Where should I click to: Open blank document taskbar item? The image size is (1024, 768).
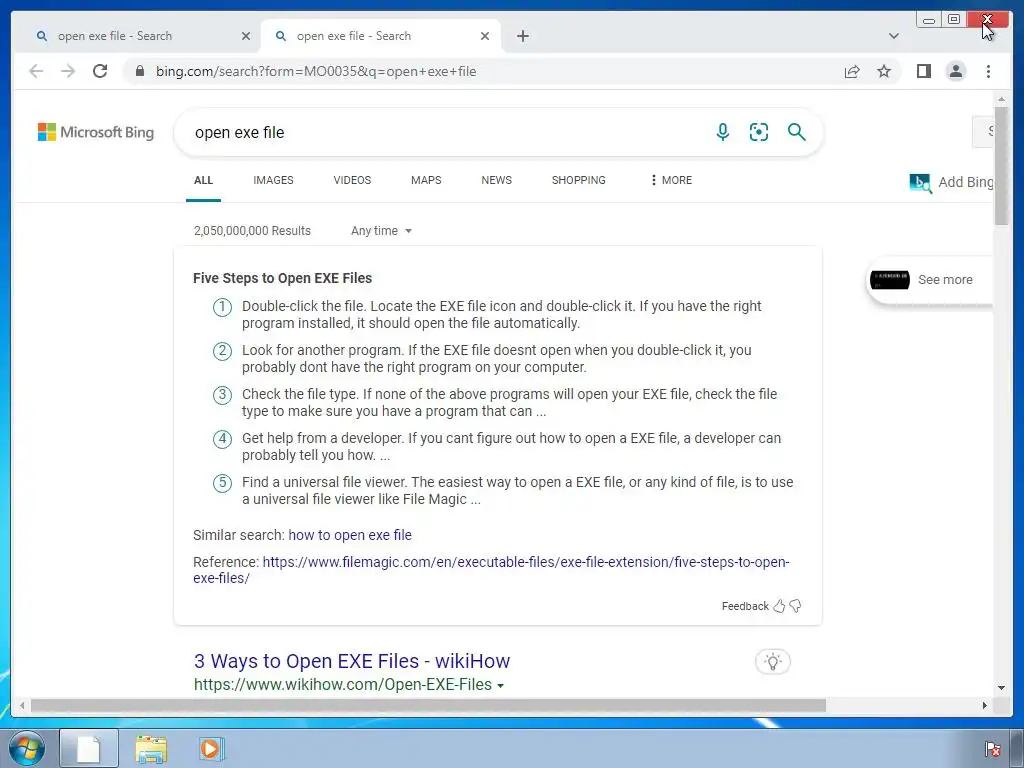point(89,748)
